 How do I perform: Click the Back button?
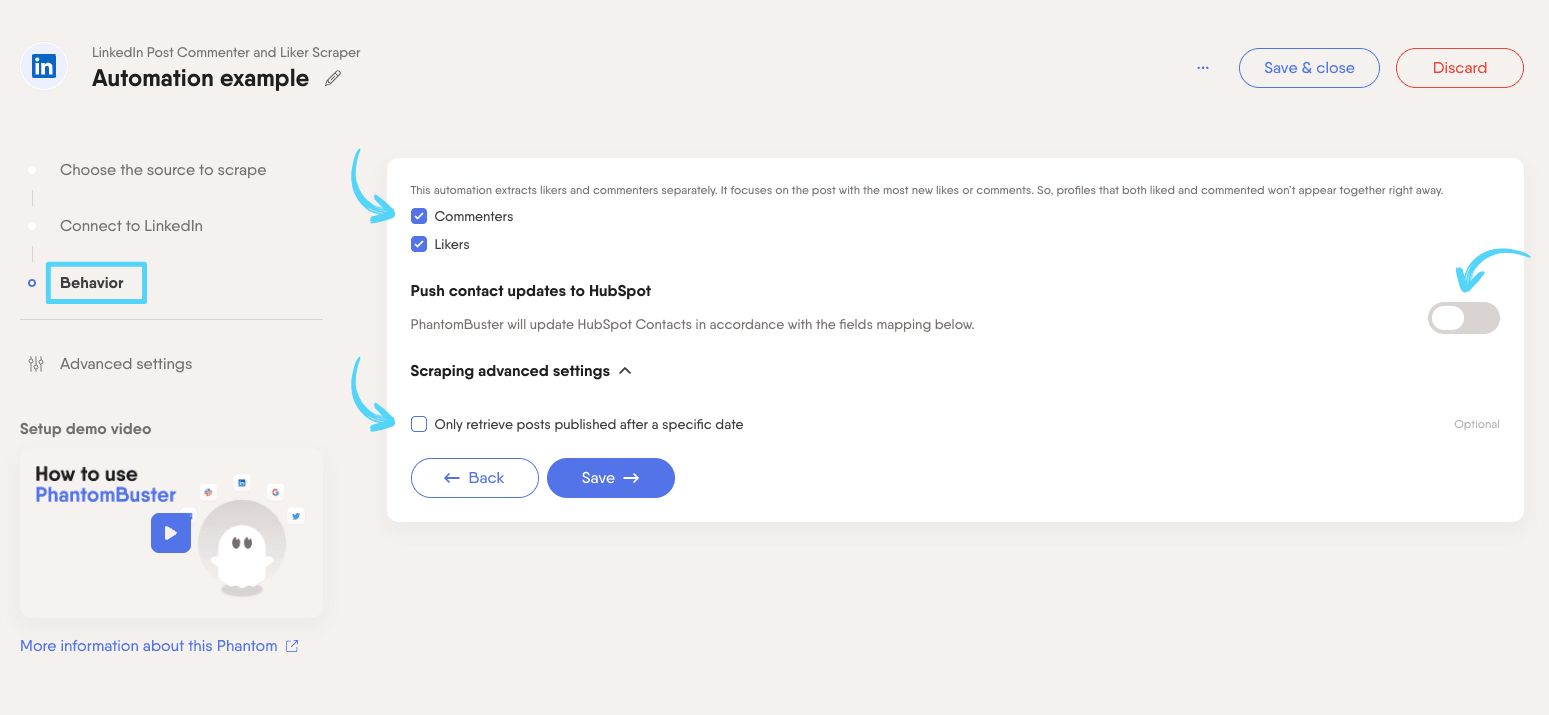coord(474,478)
